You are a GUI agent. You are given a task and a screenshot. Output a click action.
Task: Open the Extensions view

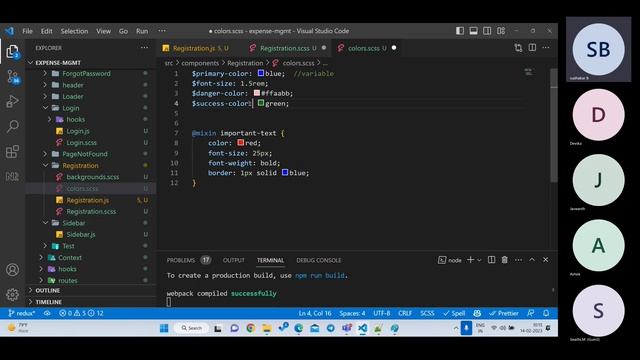pyautogui.click(x=12, y=151)
